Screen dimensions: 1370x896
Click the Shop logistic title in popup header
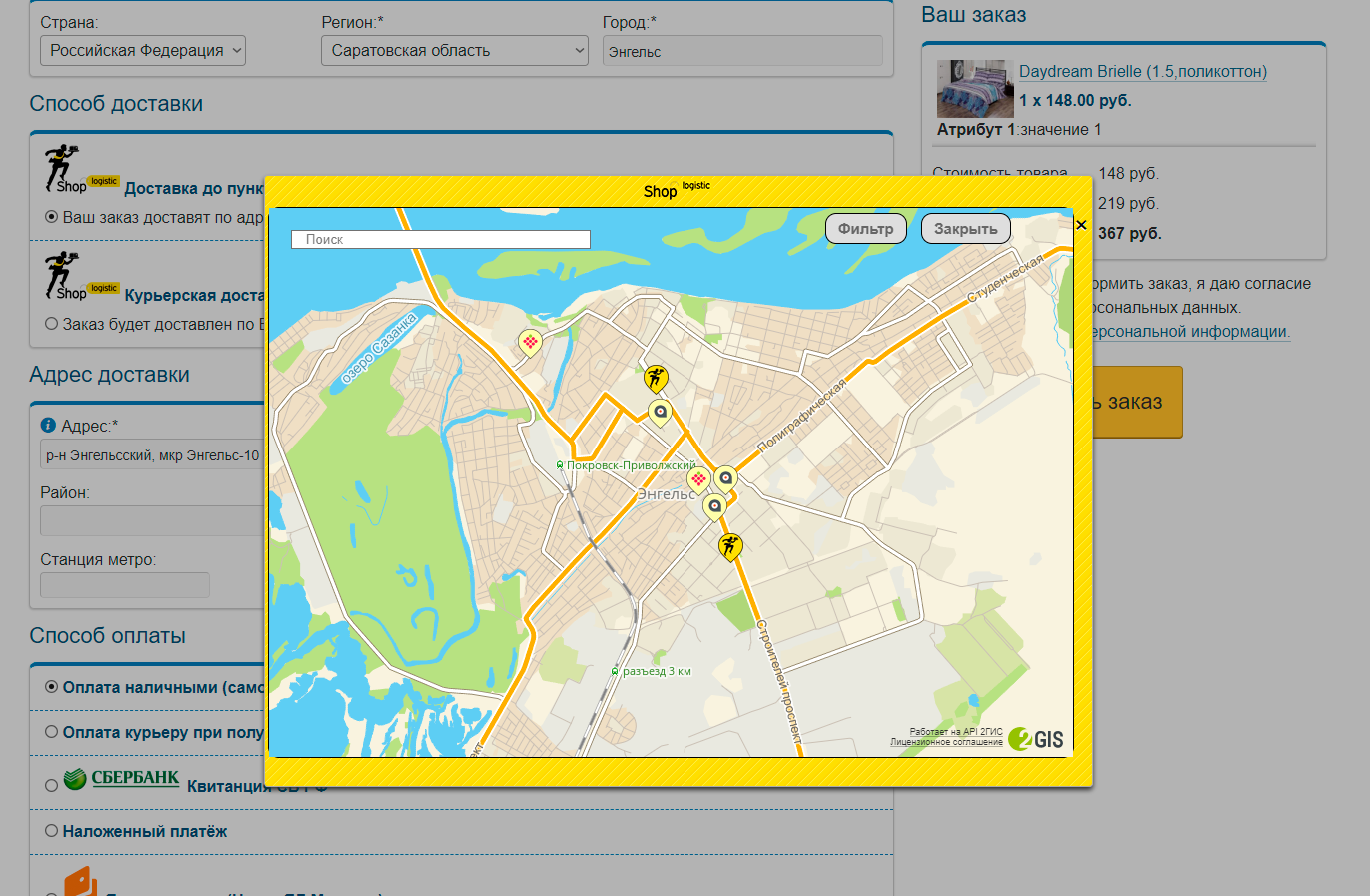(x=678, y=190)
